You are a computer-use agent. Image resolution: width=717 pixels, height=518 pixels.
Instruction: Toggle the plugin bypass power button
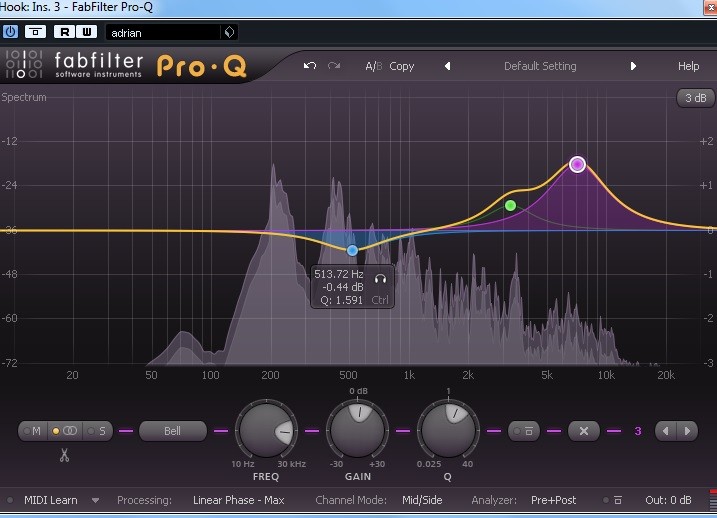click(11, 32)
